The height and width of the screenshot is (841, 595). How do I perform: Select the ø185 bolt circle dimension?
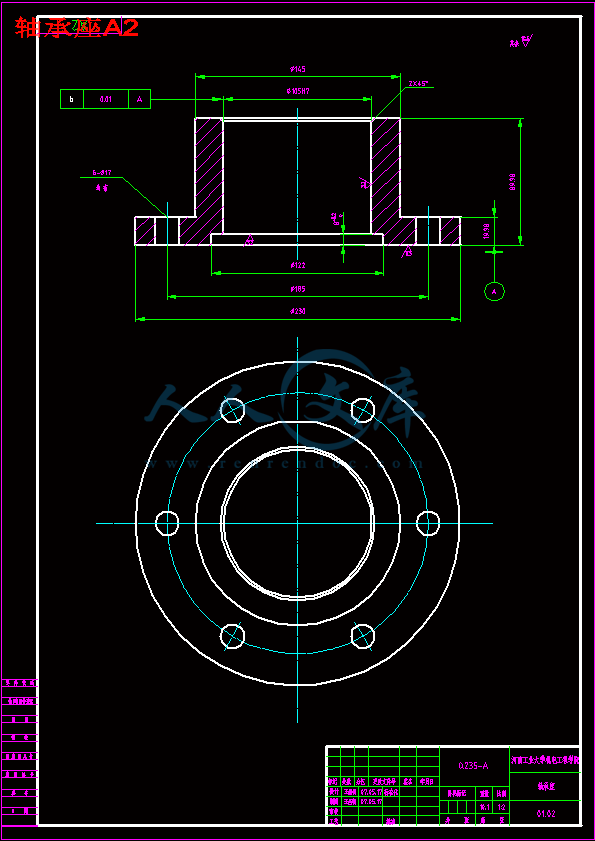pos(298,289)
